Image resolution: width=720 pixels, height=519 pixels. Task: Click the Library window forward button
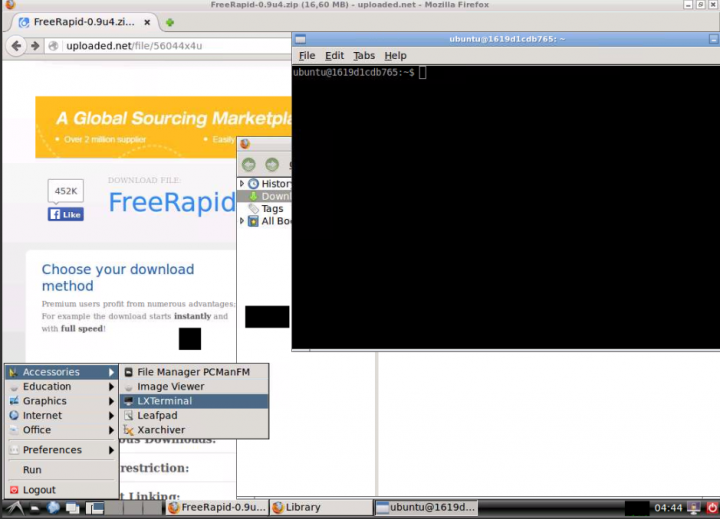coord(272,164)
